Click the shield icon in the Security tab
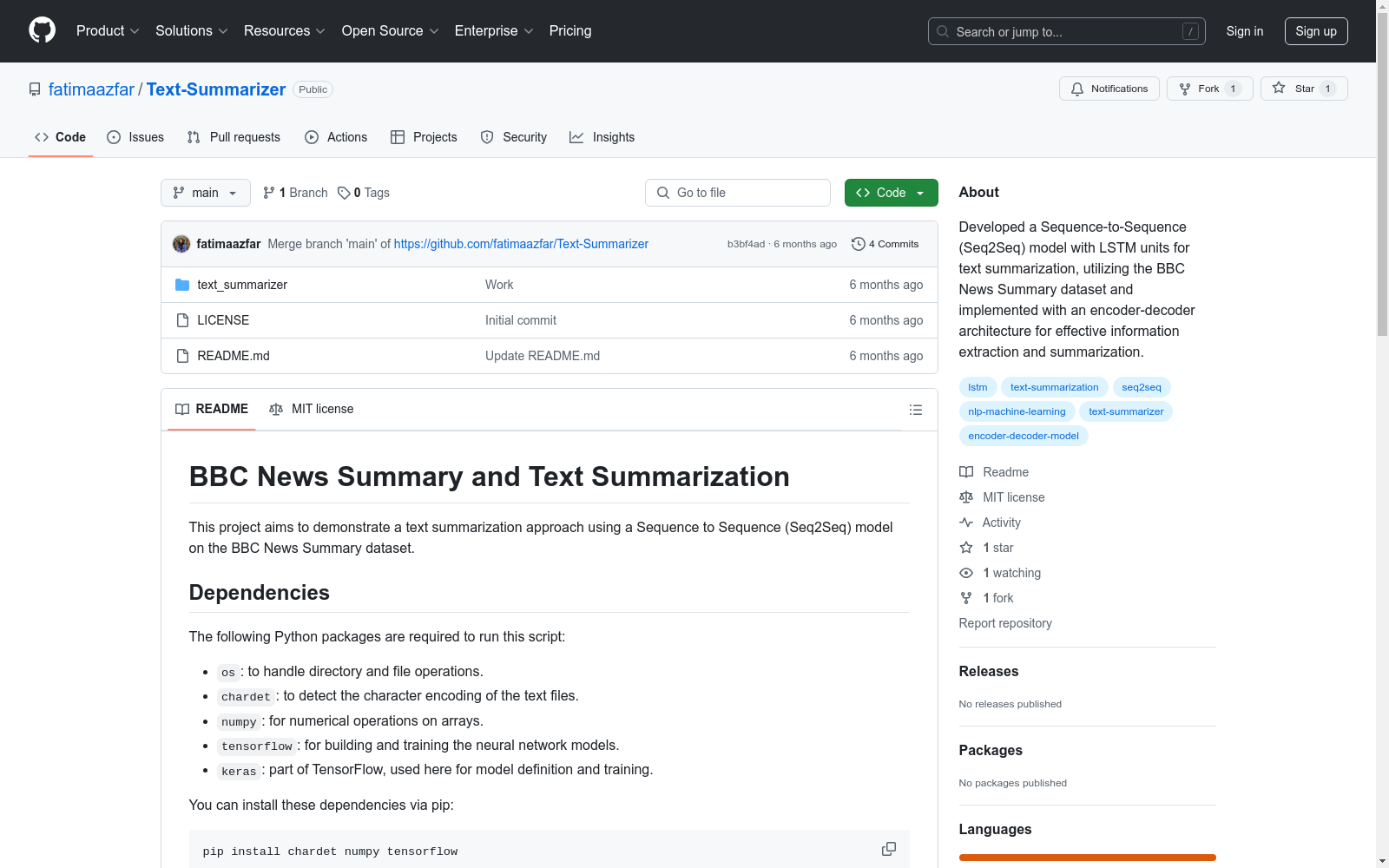1389x868 pixels. [487, 137]
